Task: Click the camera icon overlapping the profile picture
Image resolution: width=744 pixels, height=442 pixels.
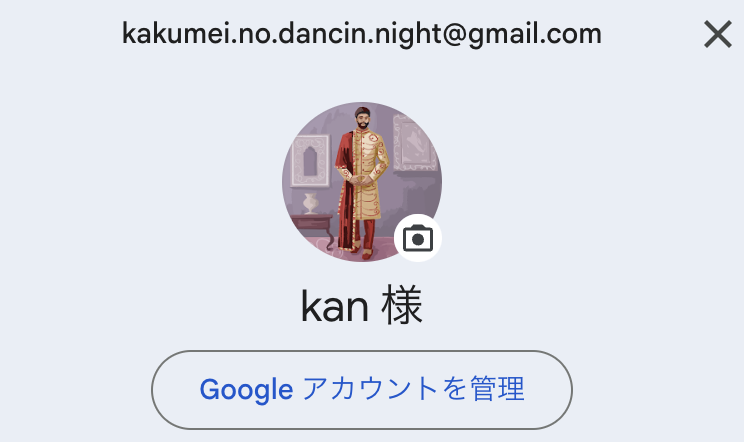Action: 418,238
